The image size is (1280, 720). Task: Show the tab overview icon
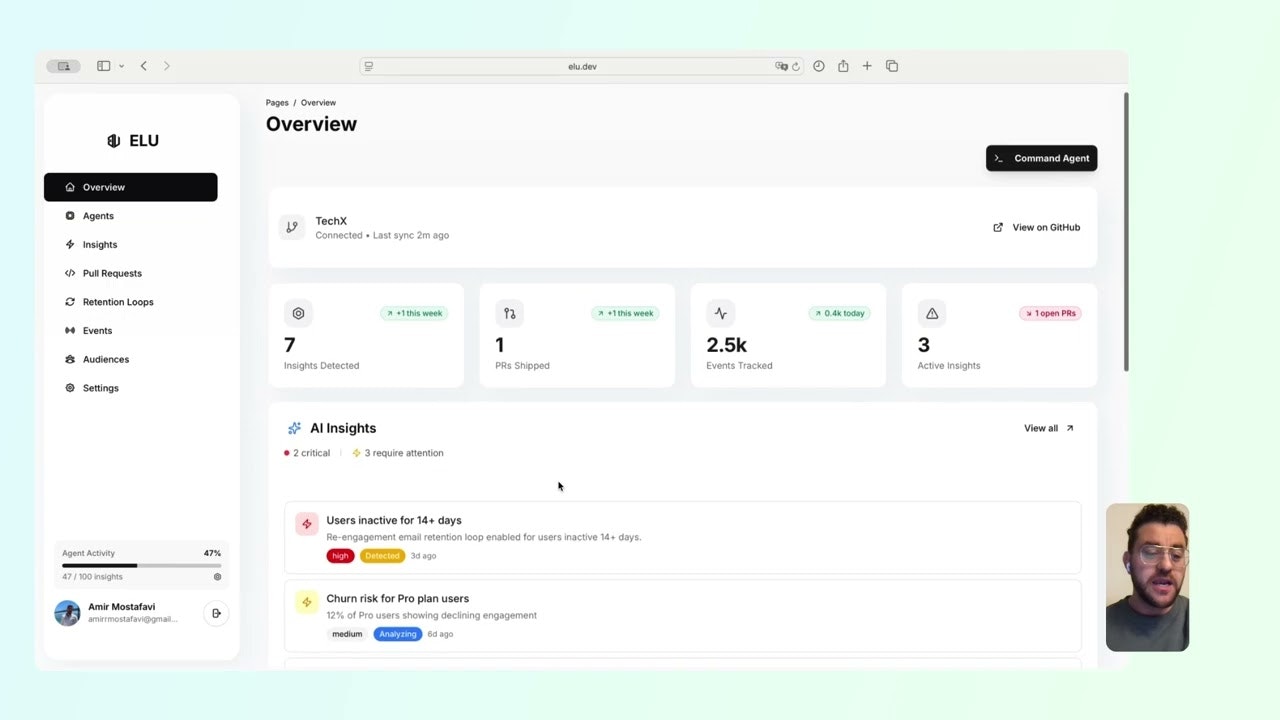tap(892, 66)
